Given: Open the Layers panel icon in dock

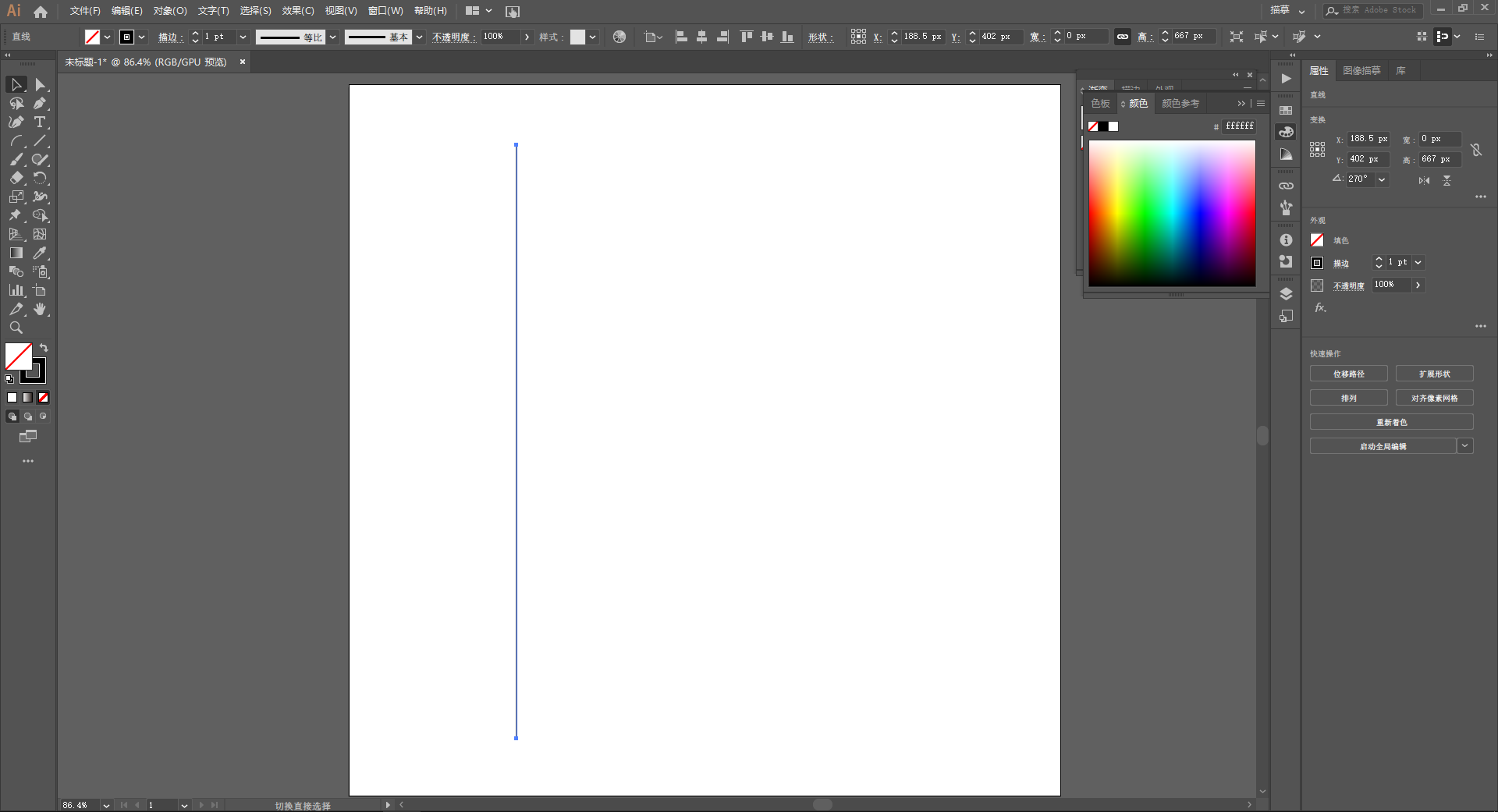Looking at the screenshot, I should [1286, 294].
